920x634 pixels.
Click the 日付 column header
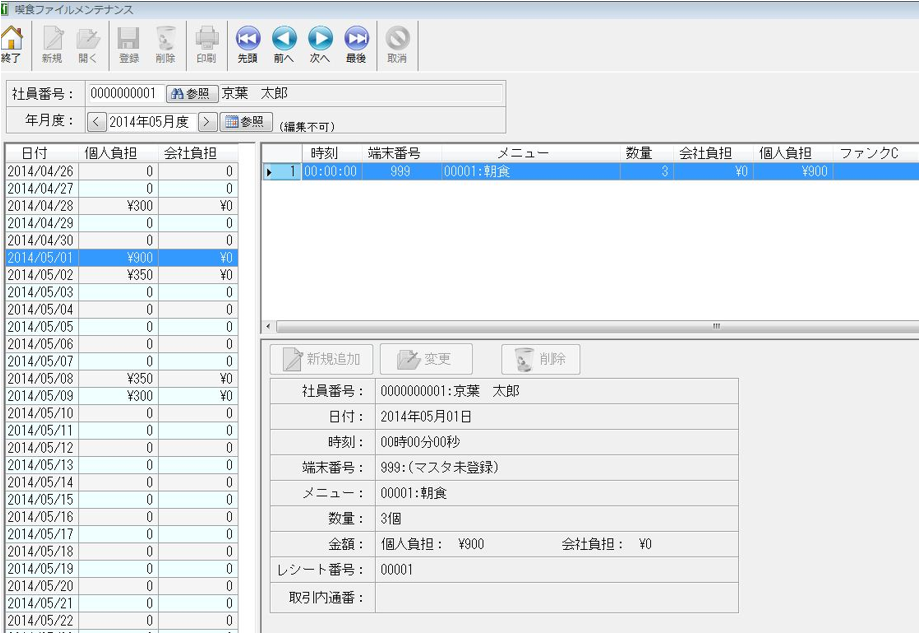point(42,153)
